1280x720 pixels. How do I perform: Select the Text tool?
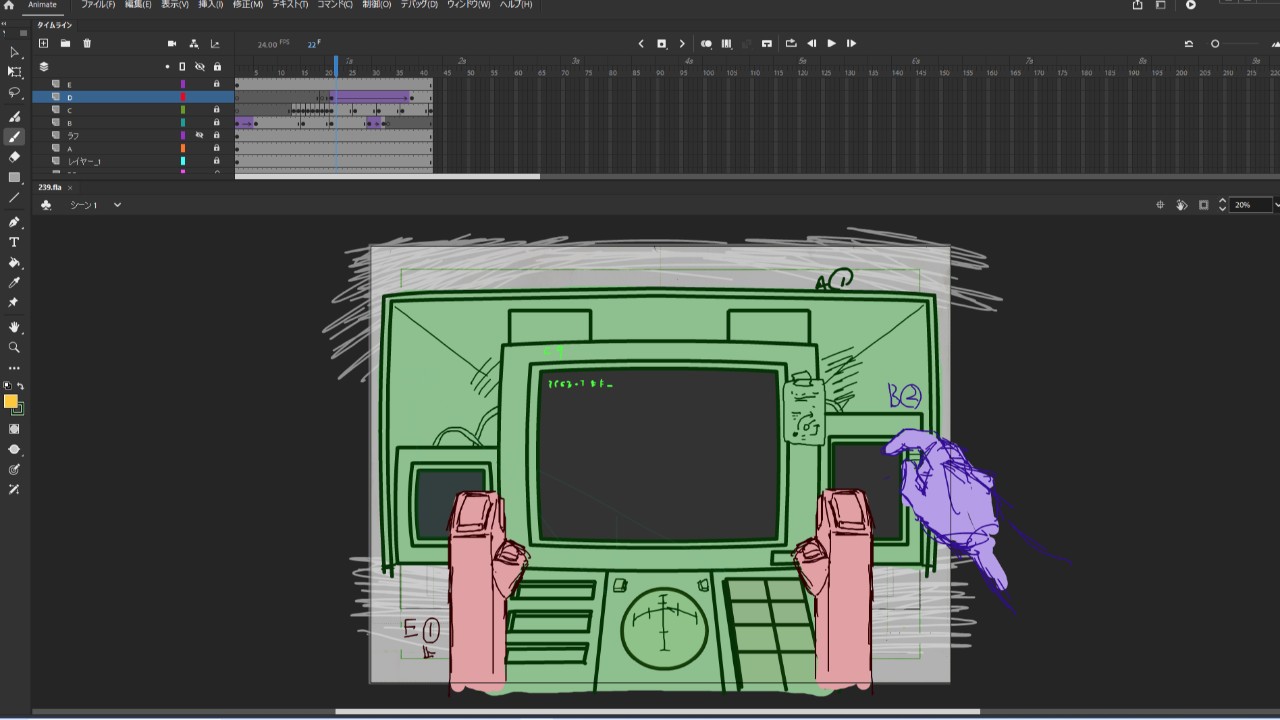14,242
